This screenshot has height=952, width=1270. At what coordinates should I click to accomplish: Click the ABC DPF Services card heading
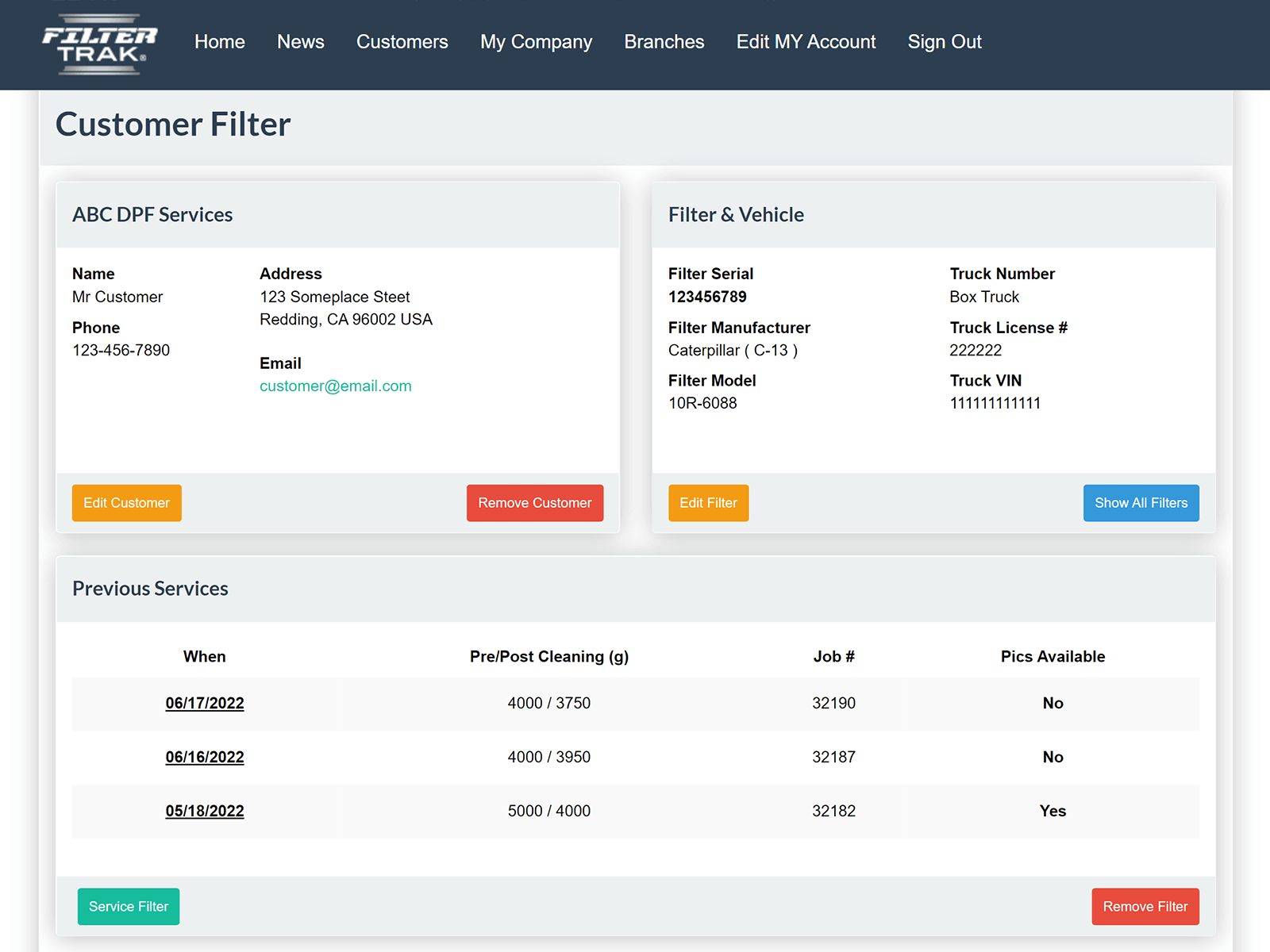(x=152, y=215)
